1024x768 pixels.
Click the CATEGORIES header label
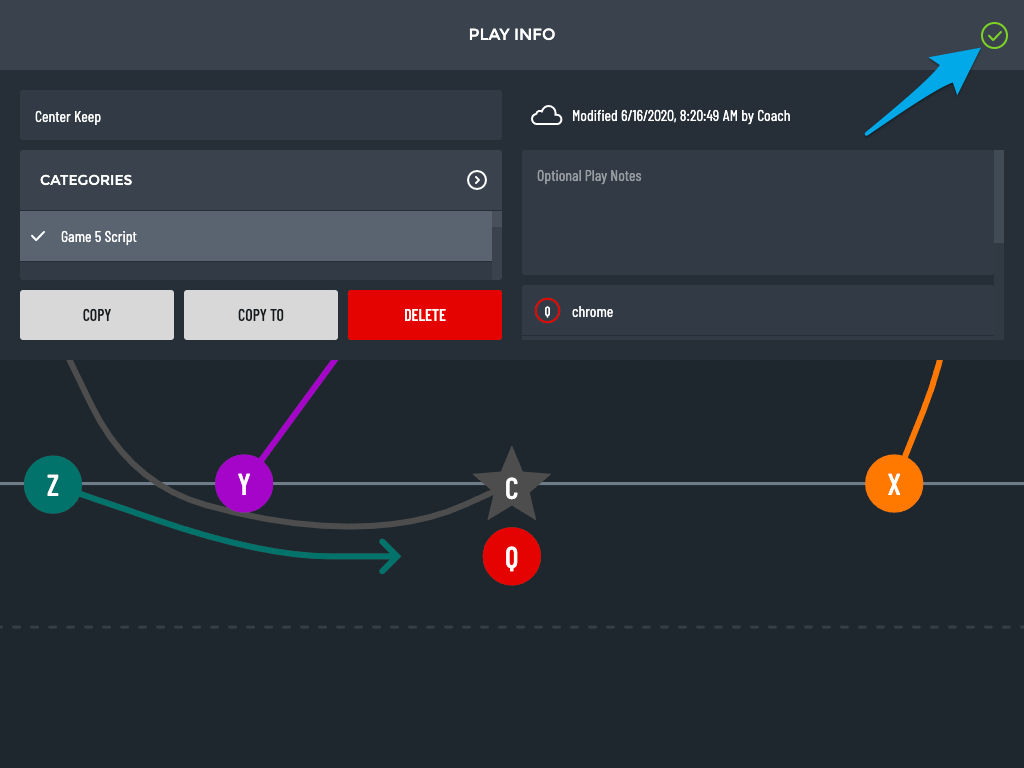click(86, 180)
